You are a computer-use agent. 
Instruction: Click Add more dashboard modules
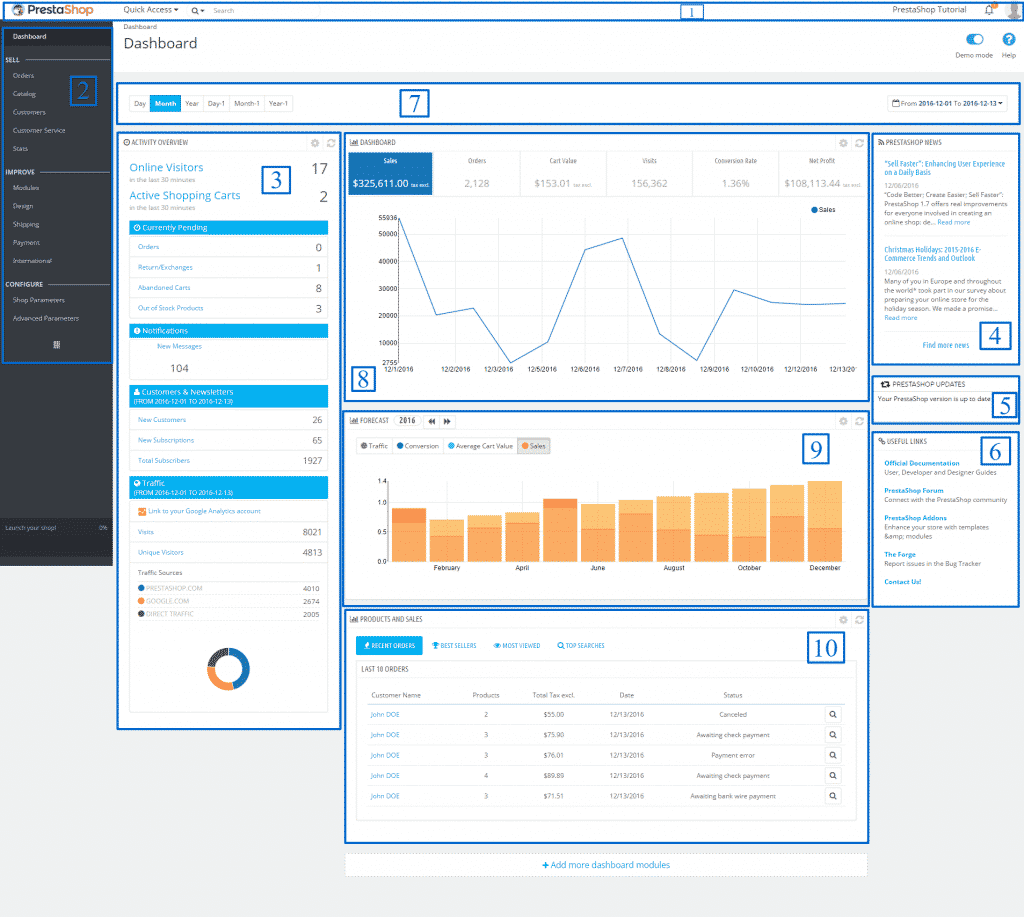point(605,864)
